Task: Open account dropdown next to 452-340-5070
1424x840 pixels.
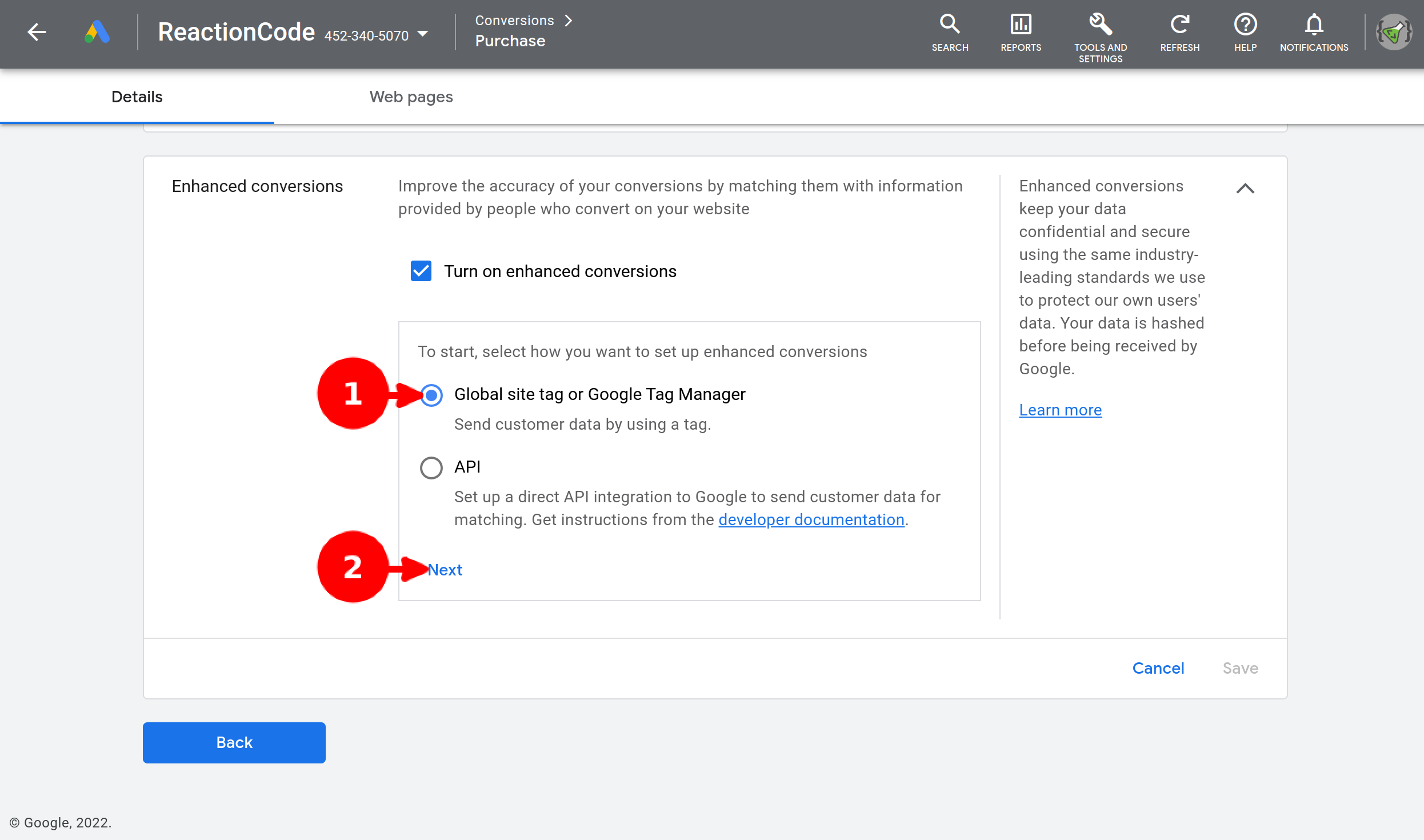Action: pyautogui.click(x=423, y=34)
